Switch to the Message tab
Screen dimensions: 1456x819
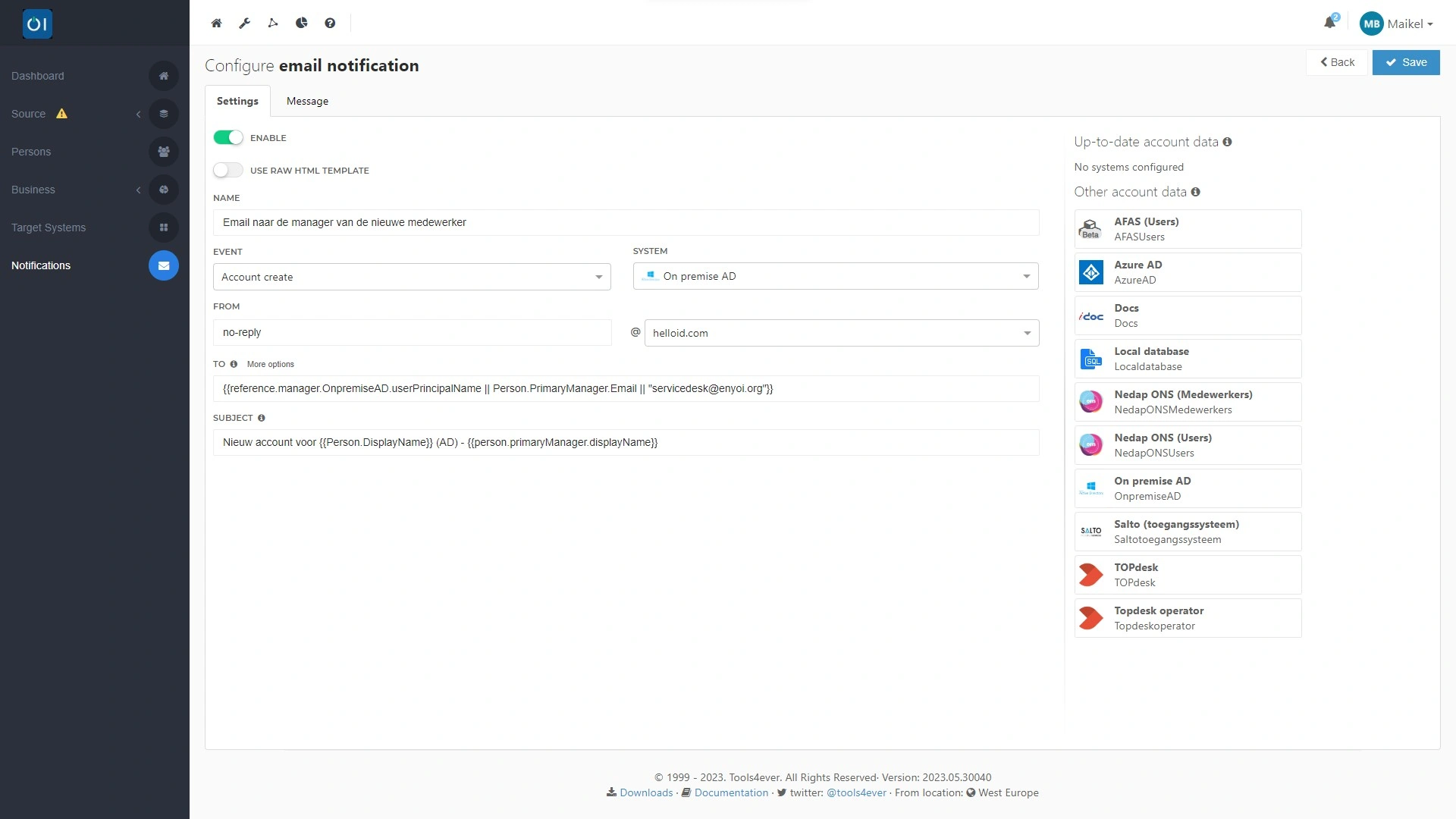tap(307, 101)
